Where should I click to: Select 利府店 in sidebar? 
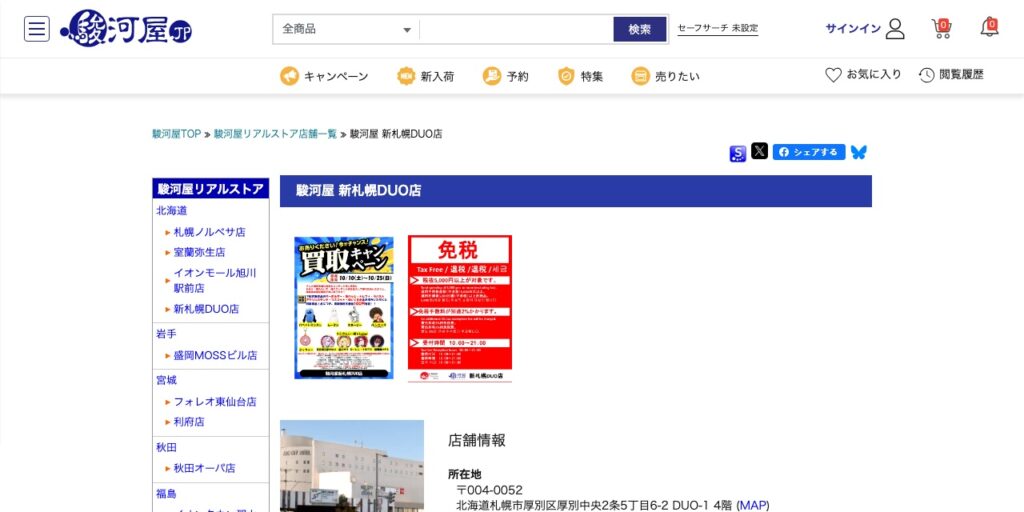[x=189, y=422]
